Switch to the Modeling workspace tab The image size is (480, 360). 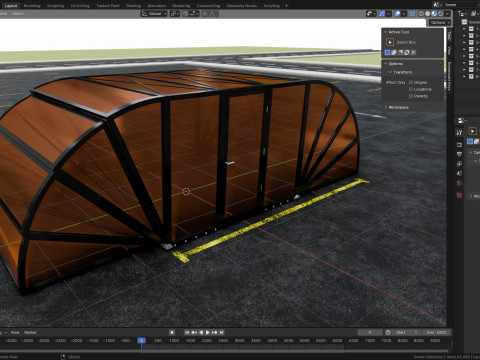pos(32,6)
